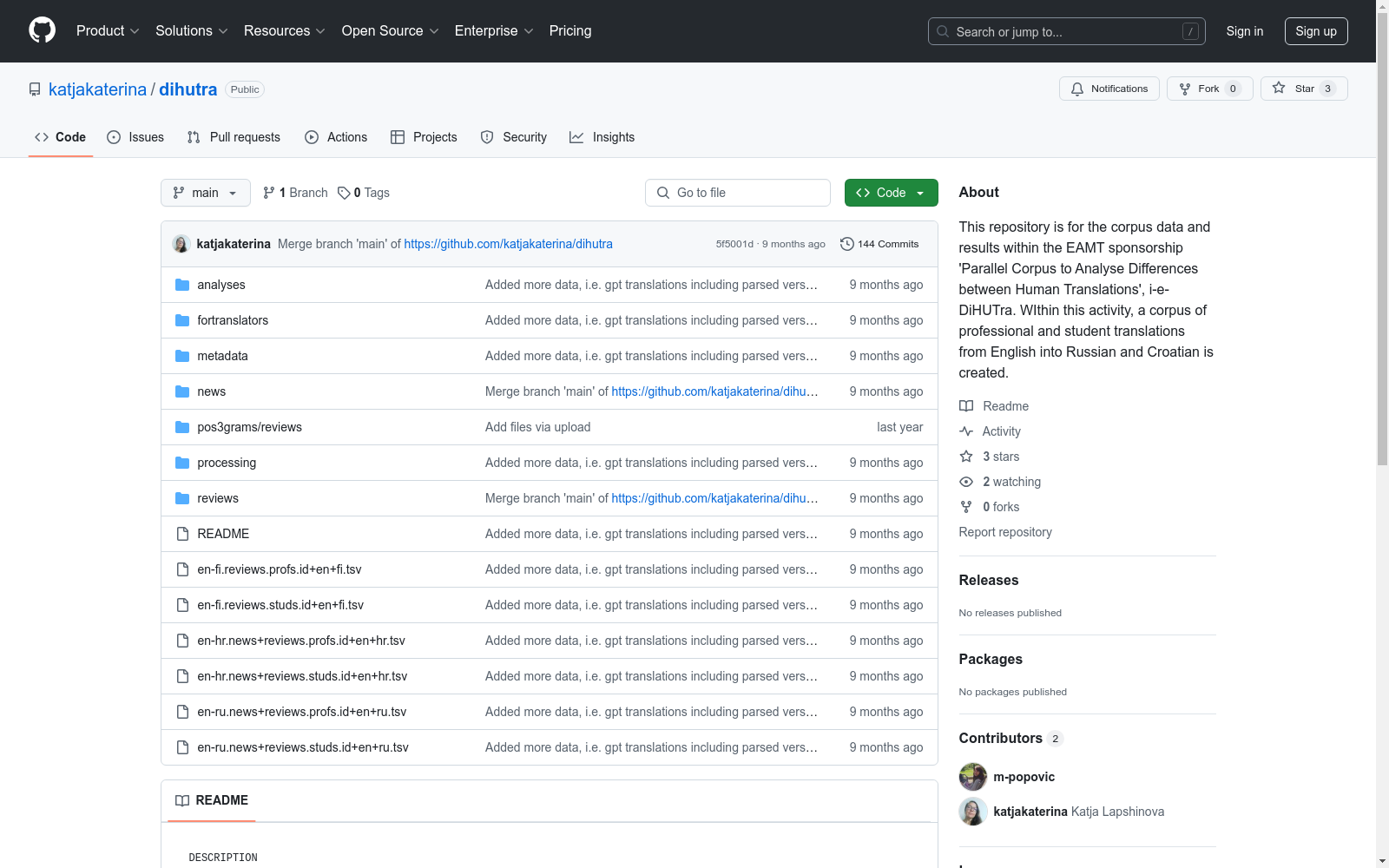Focus the Search or jump to field
This screenshot has height=868, width=1389.
(x=1067, y=31)
